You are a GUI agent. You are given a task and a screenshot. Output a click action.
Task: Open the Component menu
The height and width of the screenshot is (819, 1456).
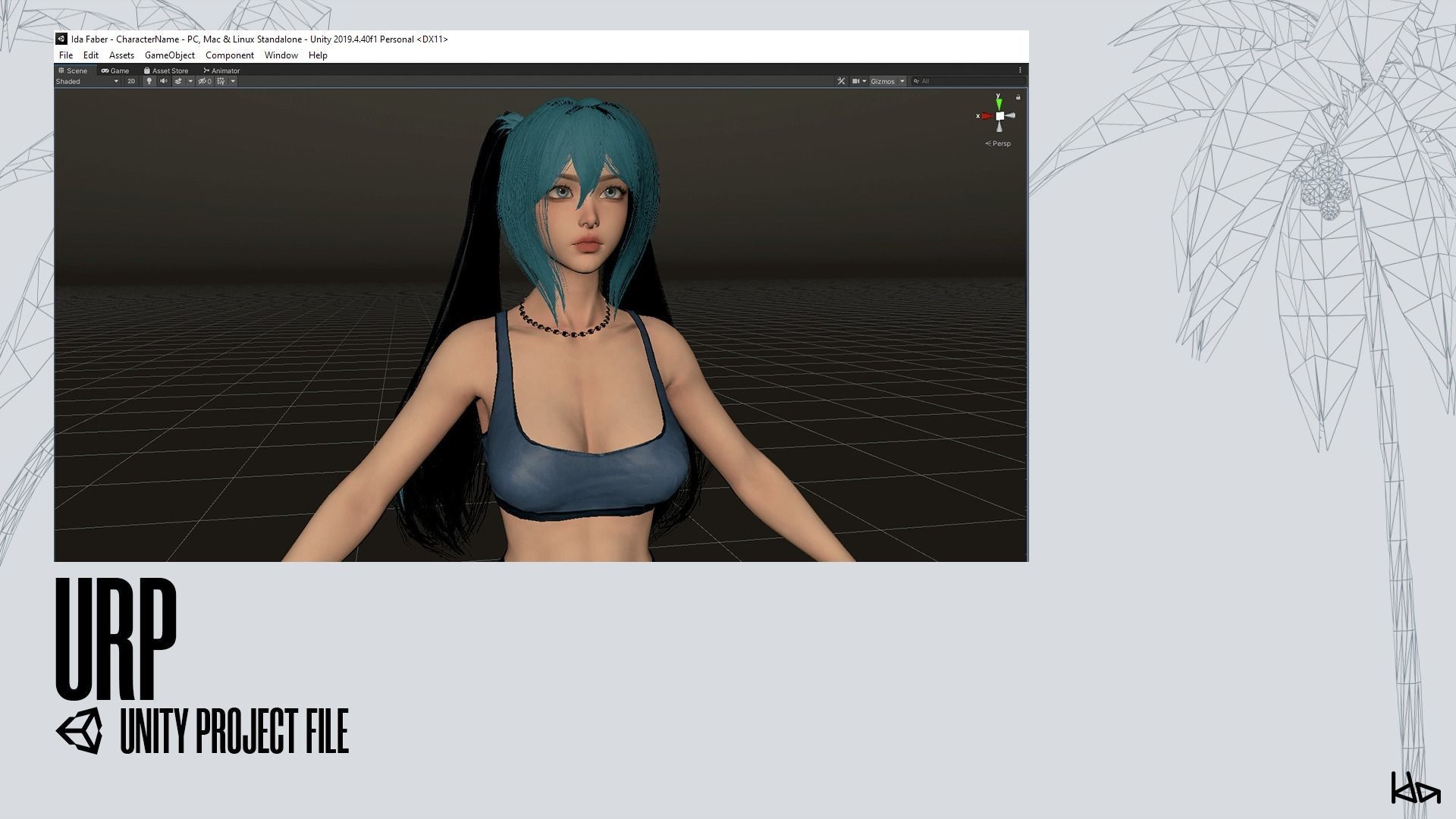tap(230, 55)
